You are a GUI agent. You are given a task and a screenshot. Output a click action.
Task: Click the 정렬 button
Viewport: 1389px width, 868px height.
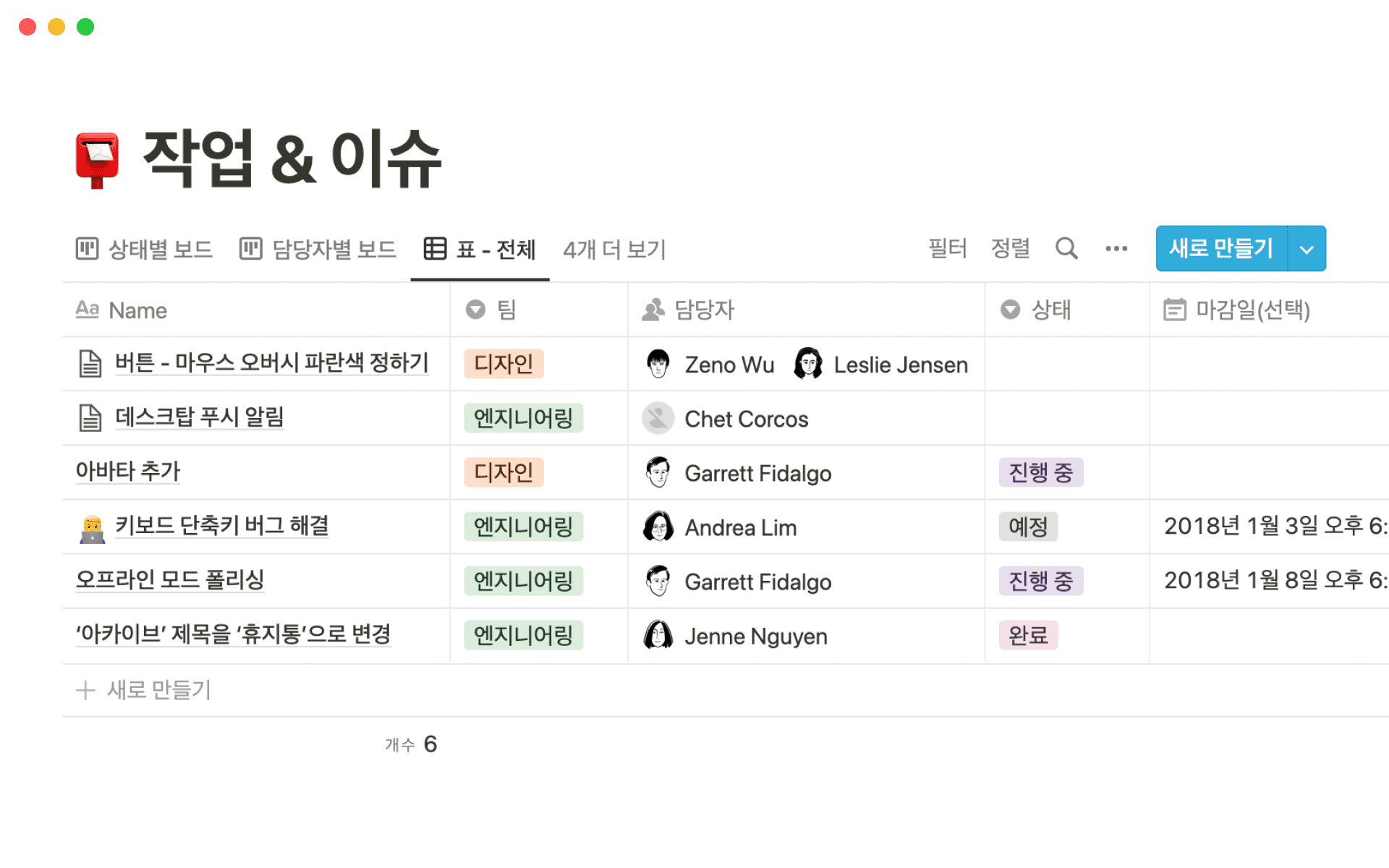click(1010, 249)
